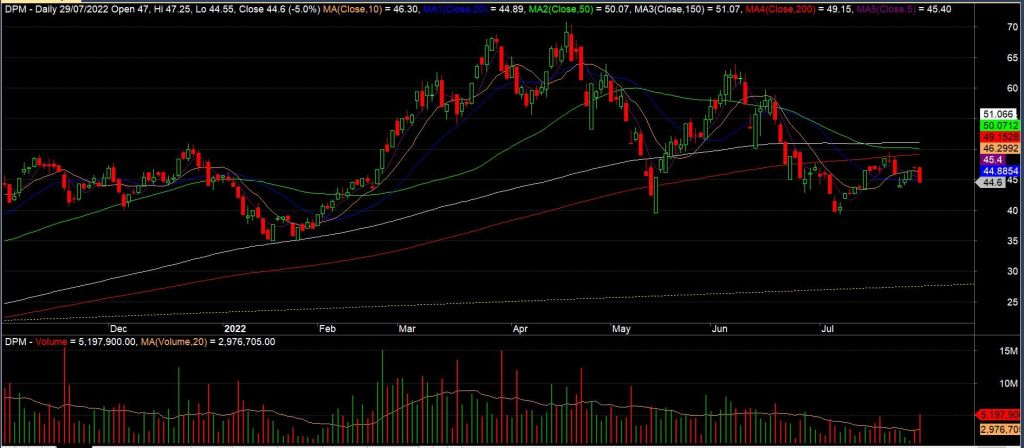Click the 'Volume = 5,197,900.00' pane label

point(84,342)
